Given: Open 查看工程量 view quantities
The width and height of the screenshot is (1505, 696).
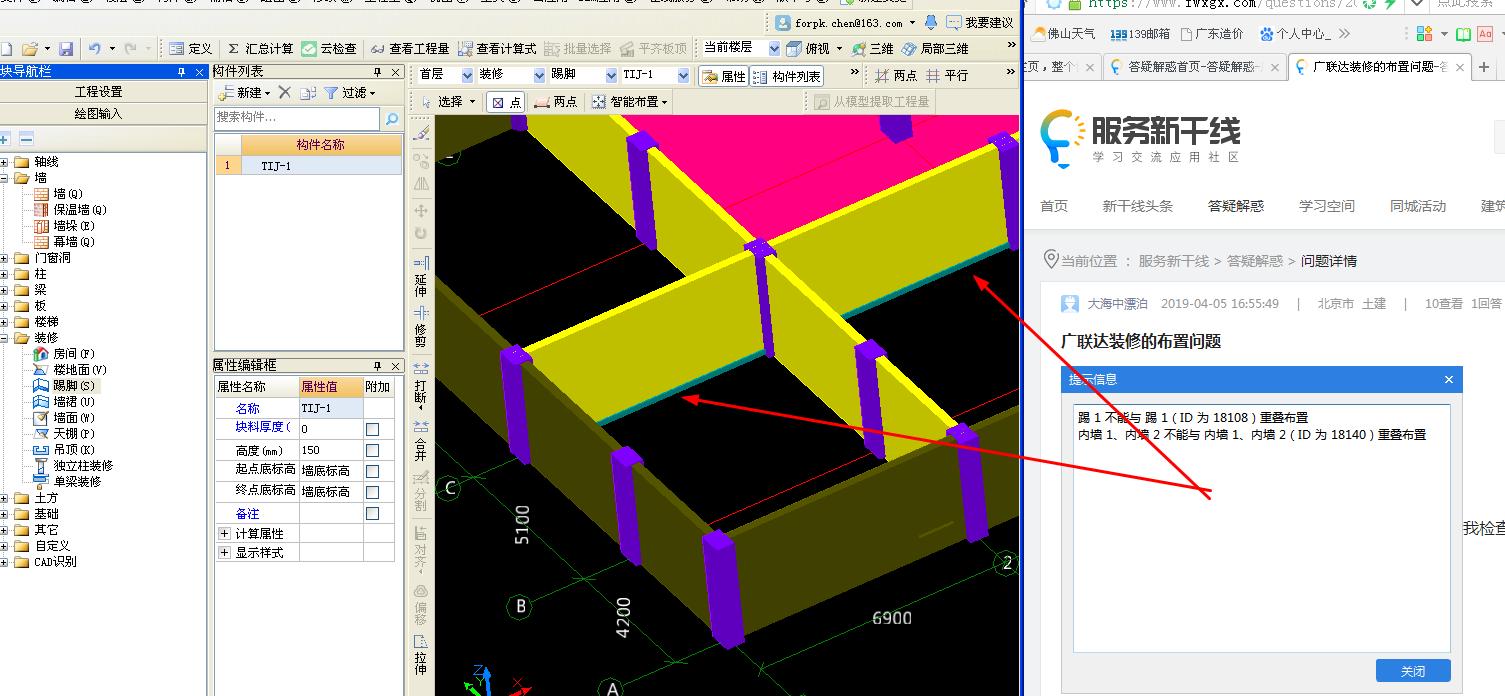Looking at the screenshot, I should (409, 48).
